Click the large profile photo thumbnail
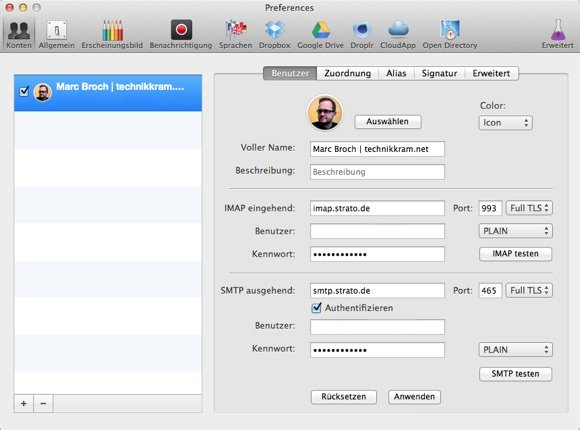580x430 pixels. pyautogui.click(x=325, y=112)
